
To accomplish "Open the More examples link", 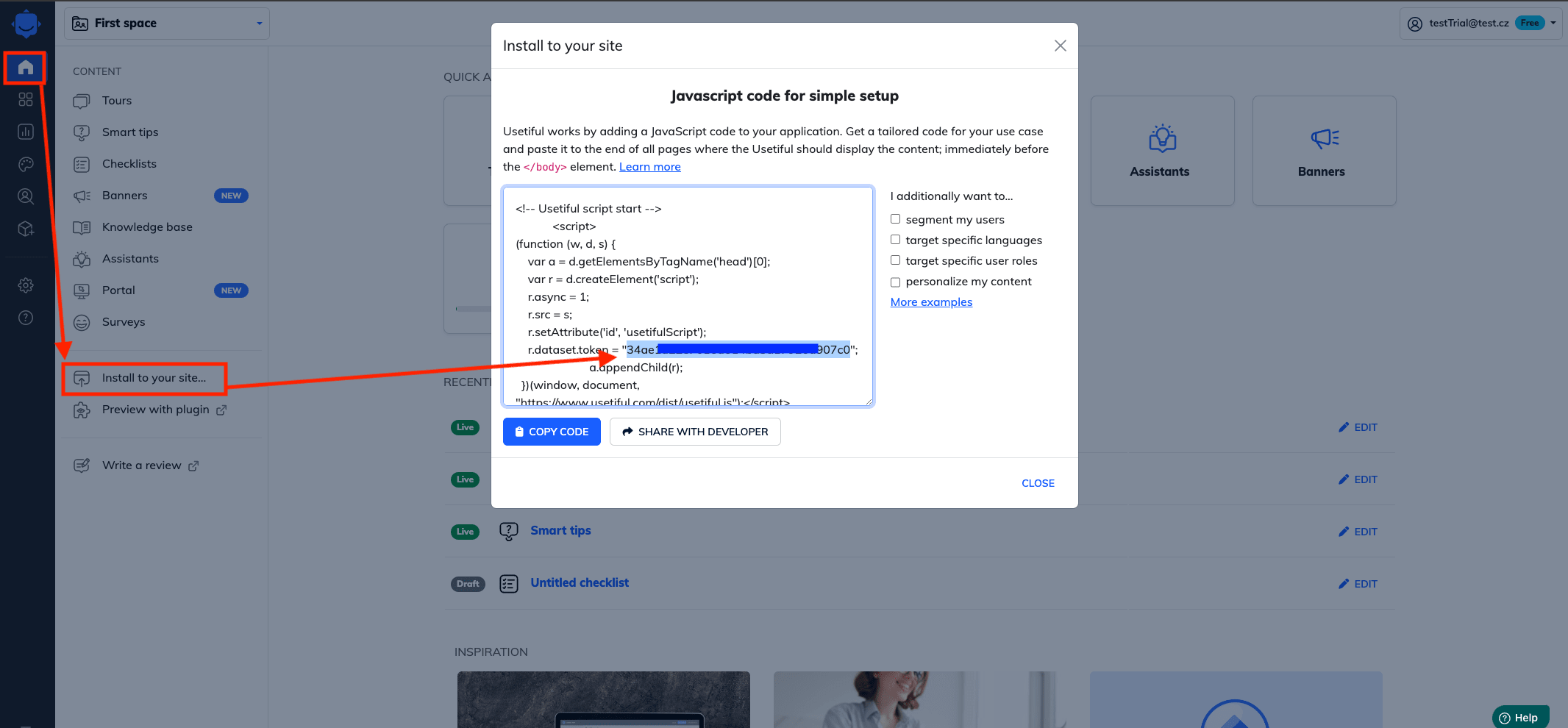I will point(931,301).
